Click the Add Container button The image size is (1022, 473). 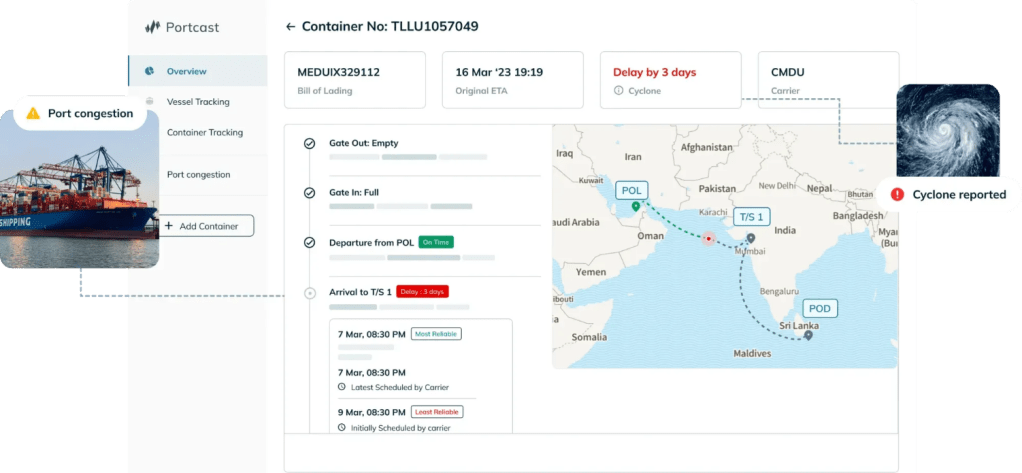[207, 226]
